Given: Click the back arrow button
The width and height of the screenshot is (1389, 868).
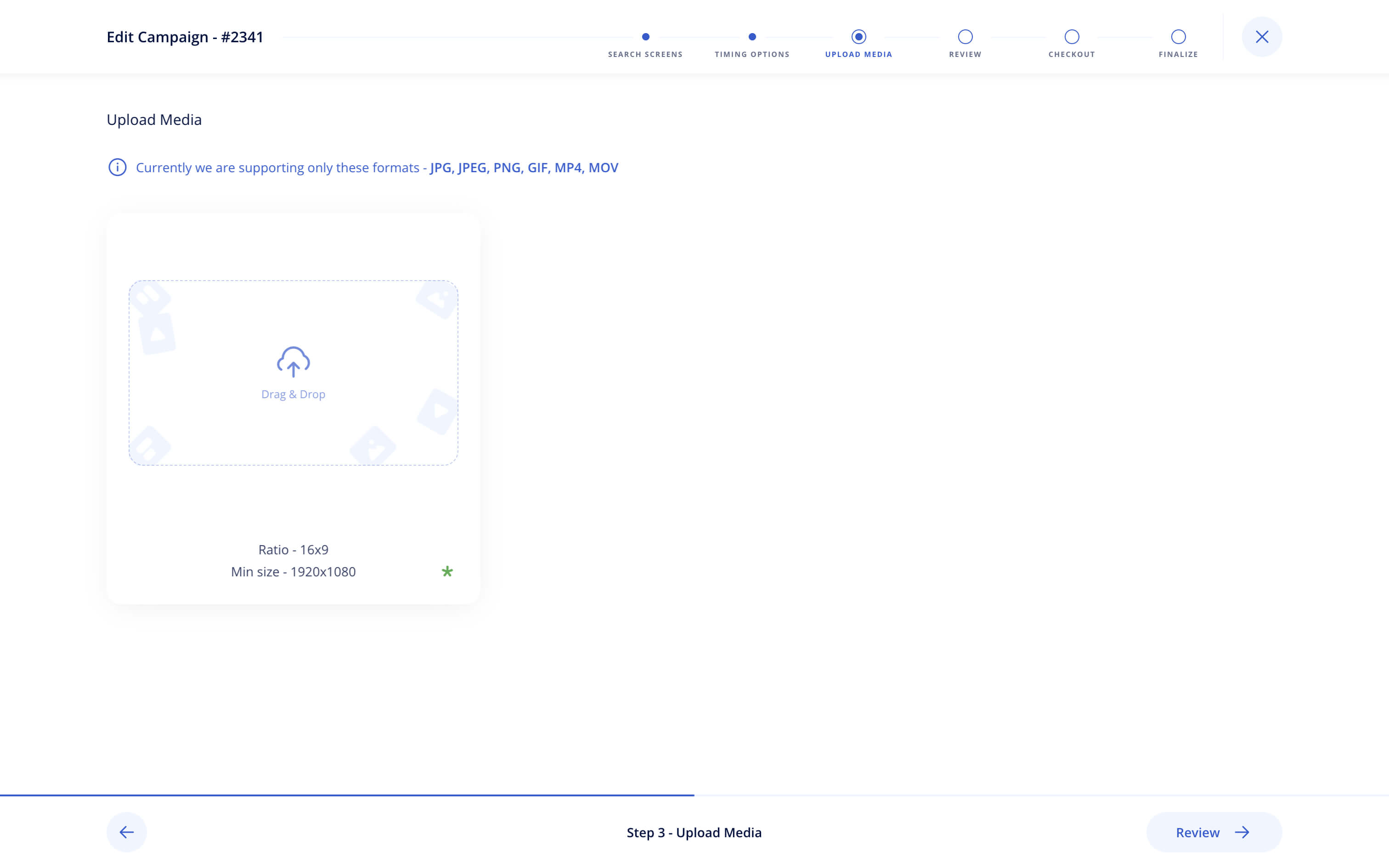Looking at the screenshot, I should click(x=127, y=832).
